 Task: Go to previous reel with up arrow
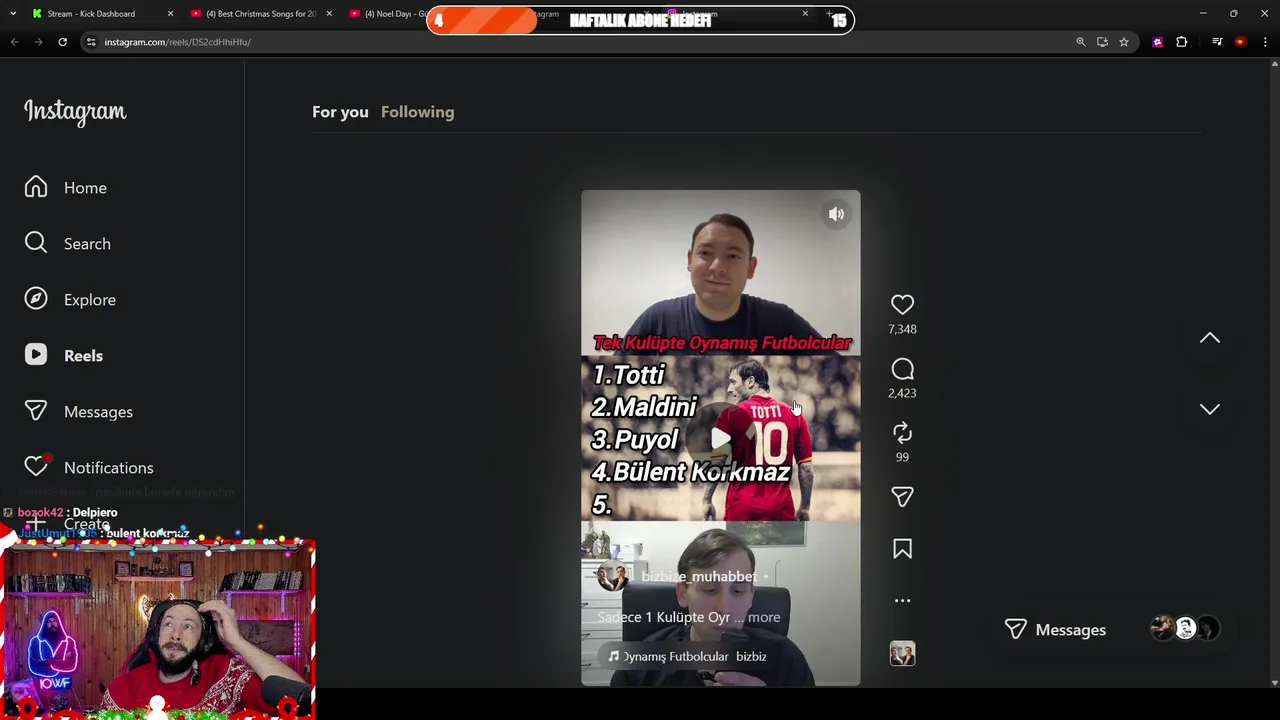coord(1209,338)
